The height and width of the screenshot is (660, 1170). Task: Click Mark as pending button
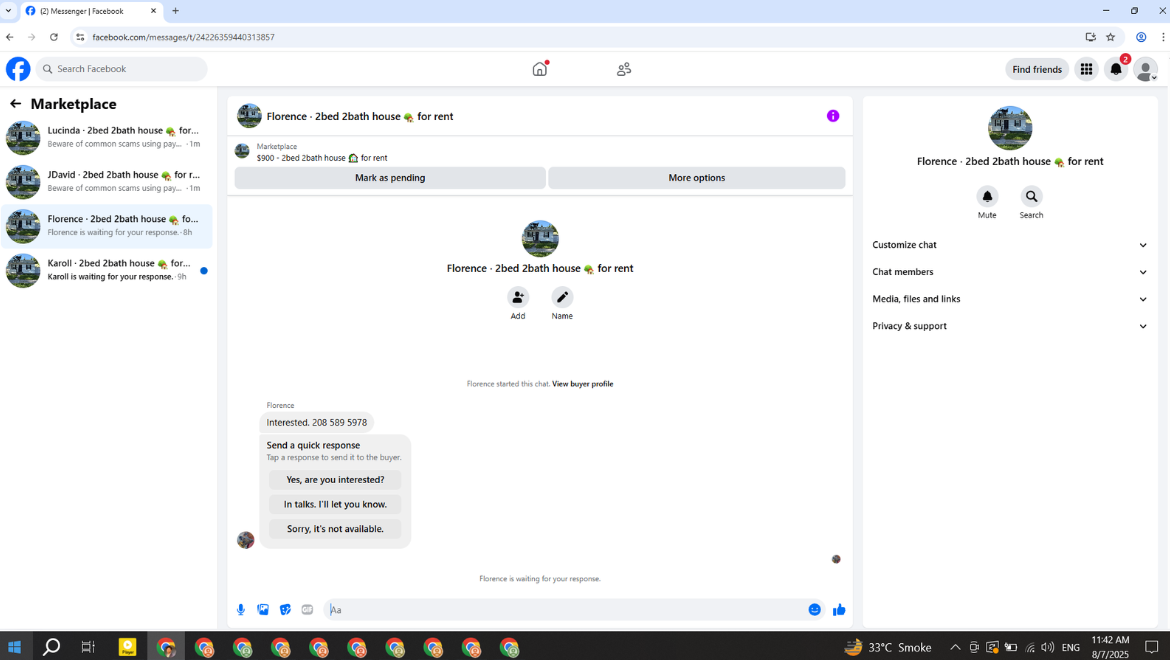pos(390,177)
